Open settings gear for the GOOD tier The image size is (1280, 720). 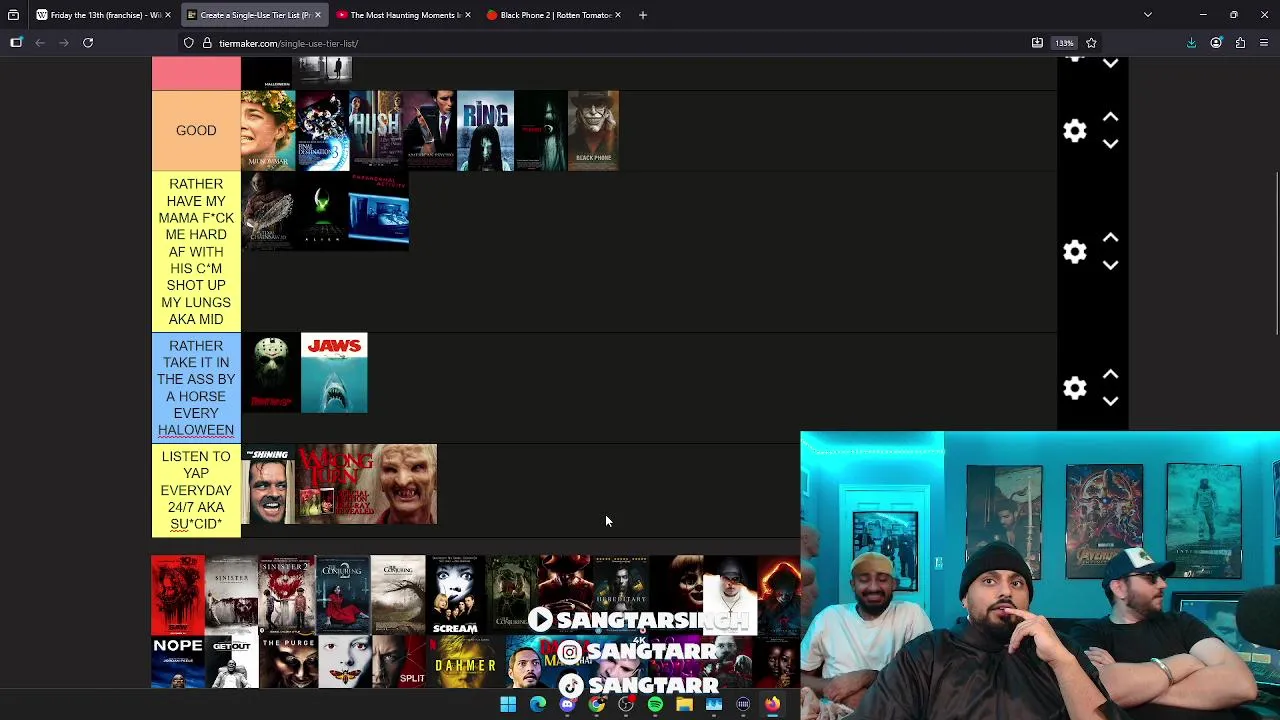(1075, 131)
